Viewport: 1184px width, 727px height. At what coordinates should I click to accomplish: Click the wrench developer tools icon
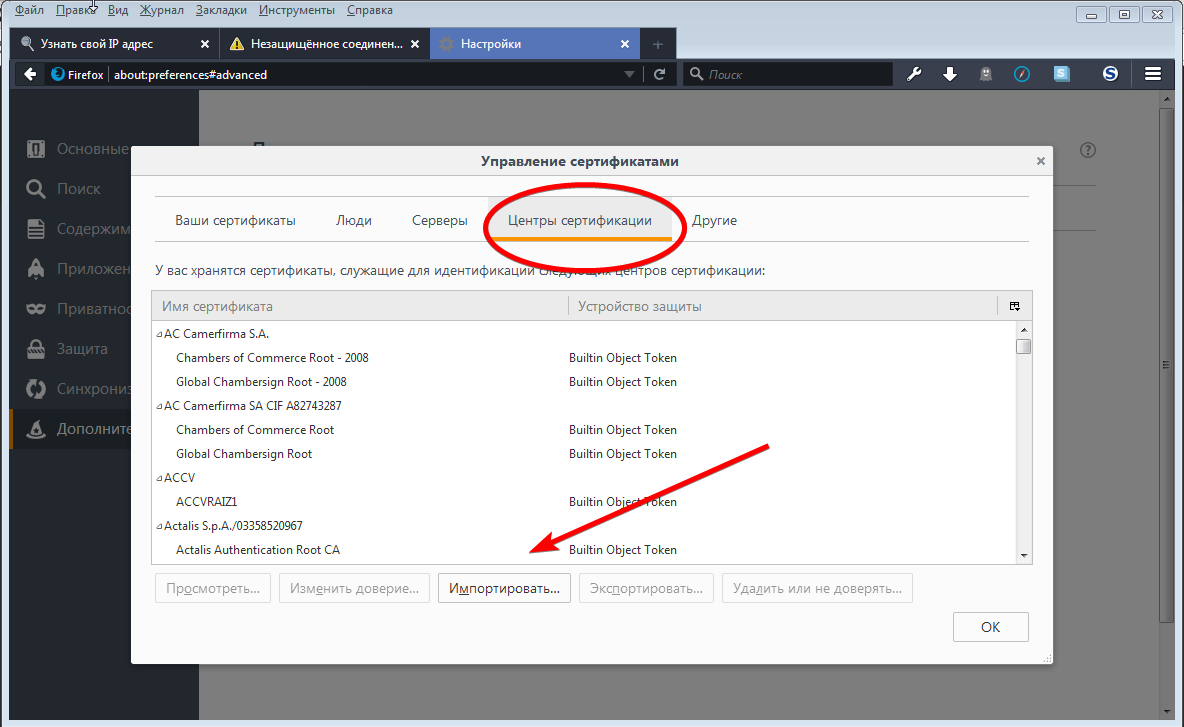pos(913,74)
